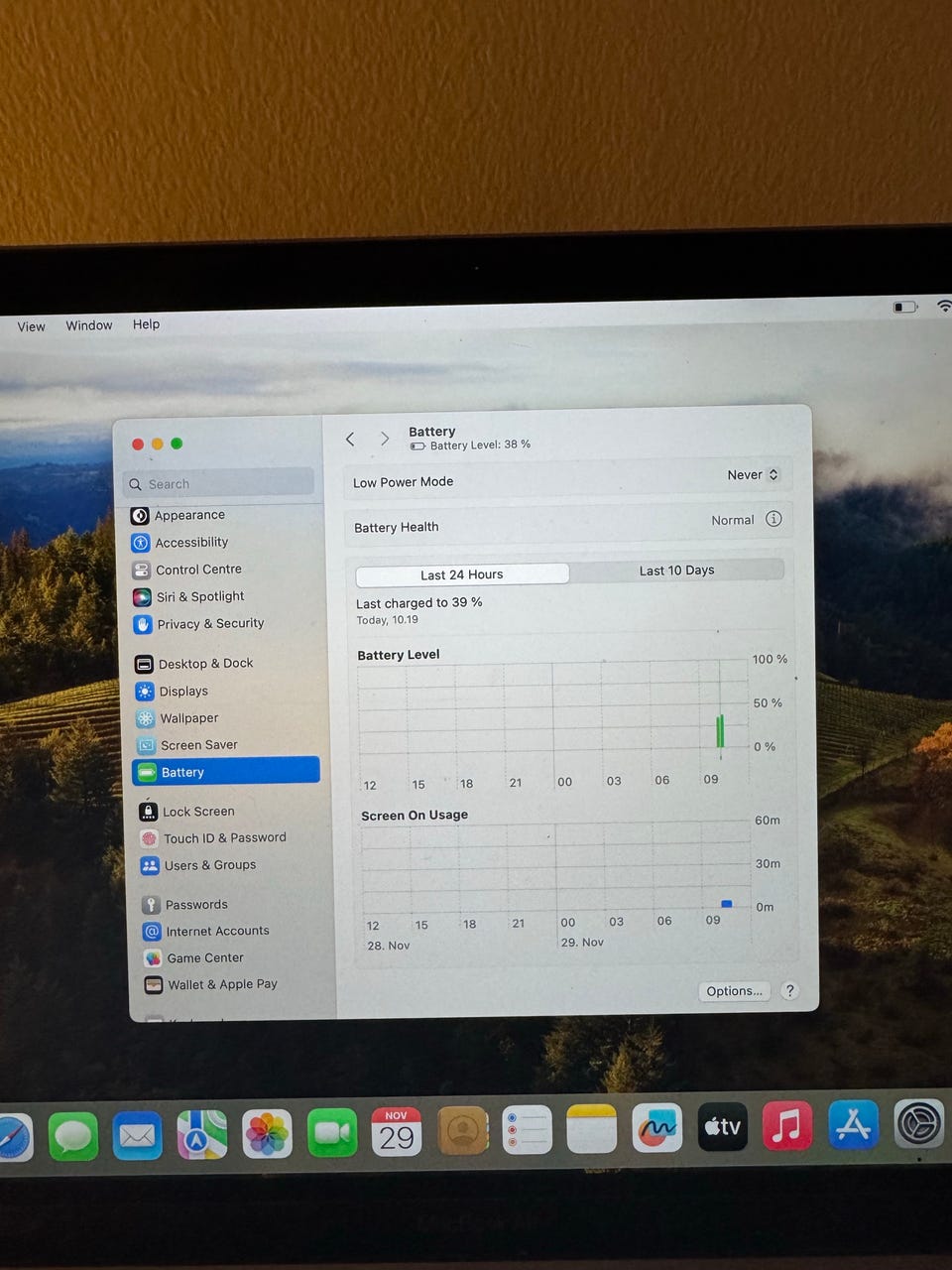Open battery help with question mark button
This screenshot has height=1270, width=952.
click(789, 991)
